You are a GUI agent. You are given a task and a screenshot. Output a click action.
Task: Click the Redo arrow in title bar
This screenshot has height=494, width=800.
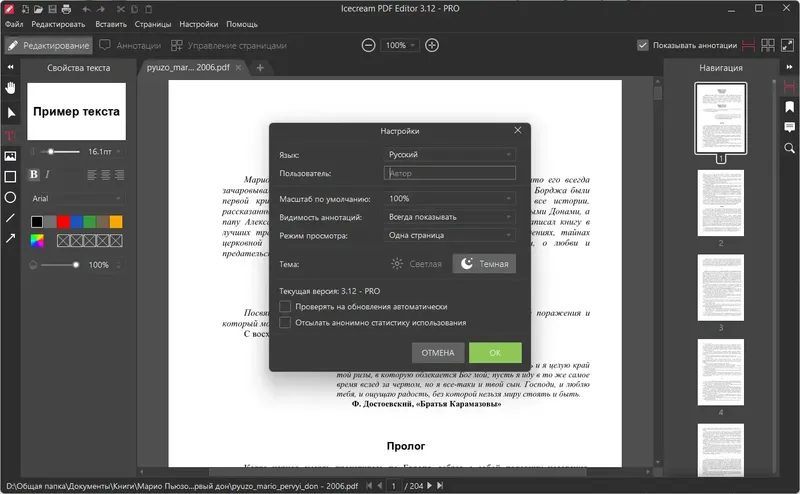coord(101,9)
